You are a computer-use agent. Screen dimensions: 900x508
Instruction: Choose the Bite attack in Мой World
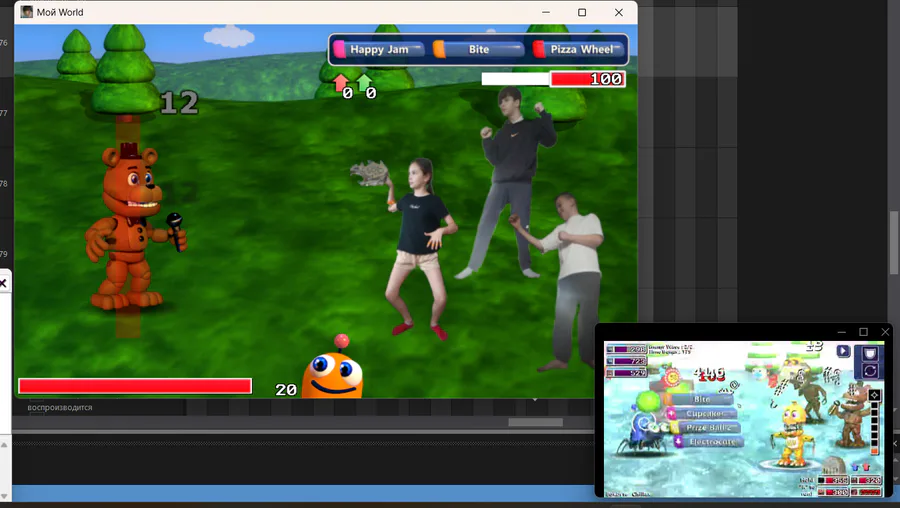pyautogui.click(x=479, y=49)
